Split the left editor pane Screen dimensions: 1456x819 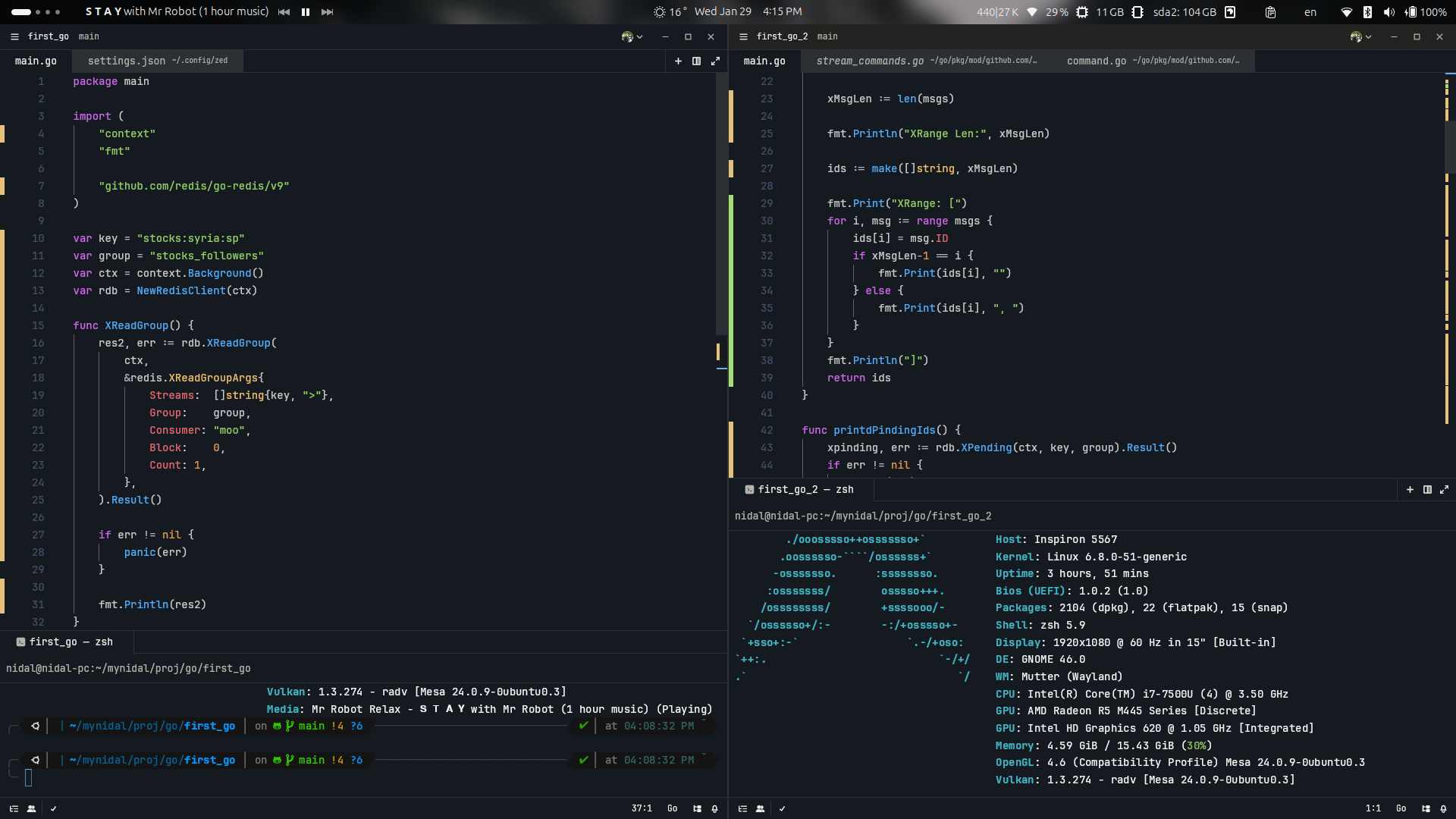(696, 61)
